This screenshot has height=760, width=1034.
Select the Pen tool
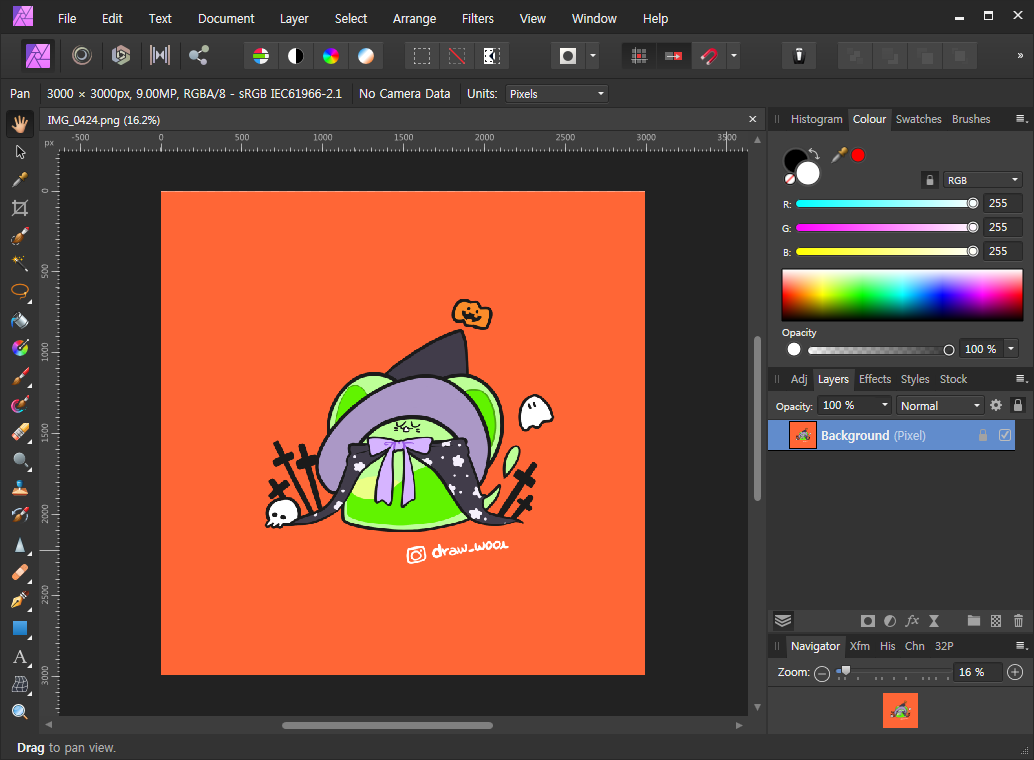20,600
